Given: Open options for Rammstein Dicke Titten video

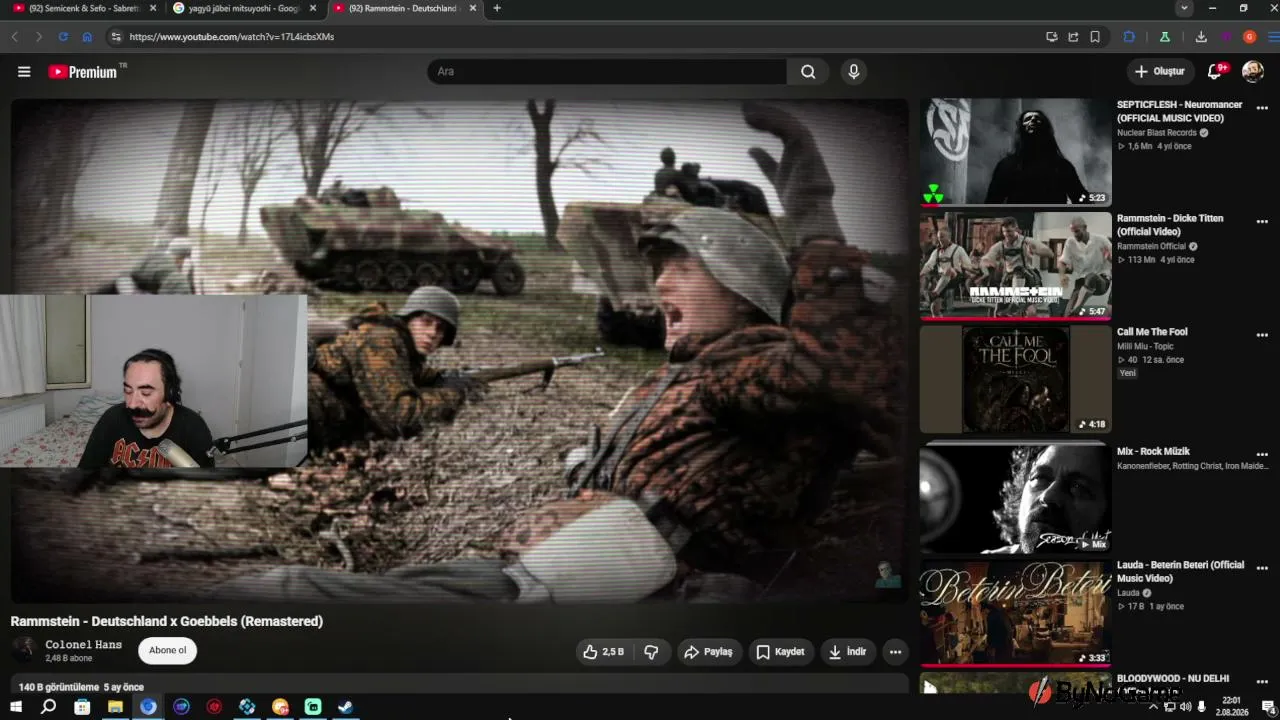Looking at the screenshot, I should [1262, 222].
